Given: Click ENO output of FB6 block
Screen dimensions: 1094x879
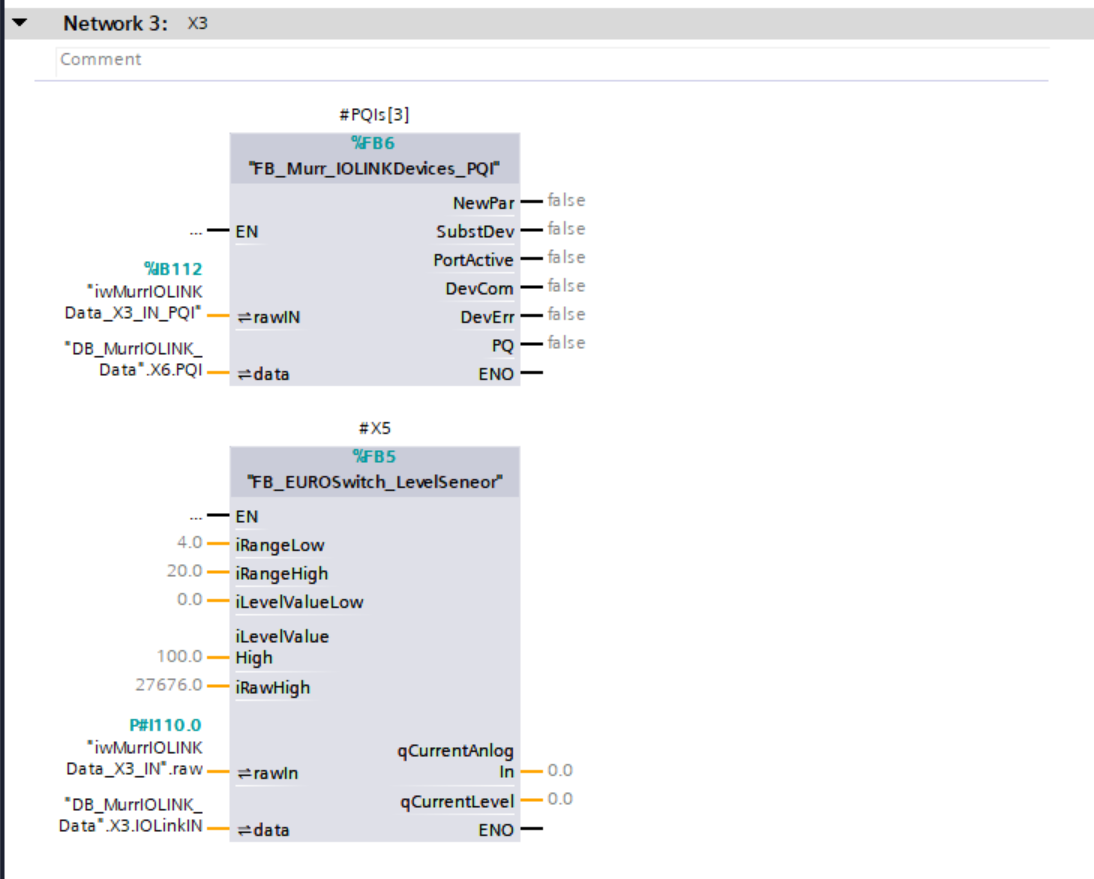Looking at the screenshot, I should [496, 375].
